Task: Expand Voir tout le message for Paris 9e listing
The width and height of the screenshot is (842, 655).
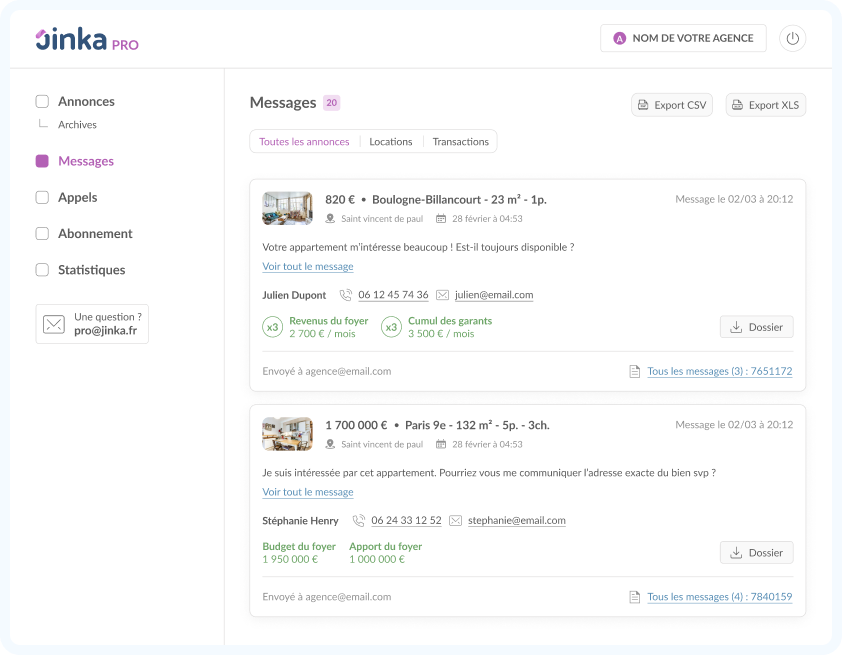Action: point(307,492)
